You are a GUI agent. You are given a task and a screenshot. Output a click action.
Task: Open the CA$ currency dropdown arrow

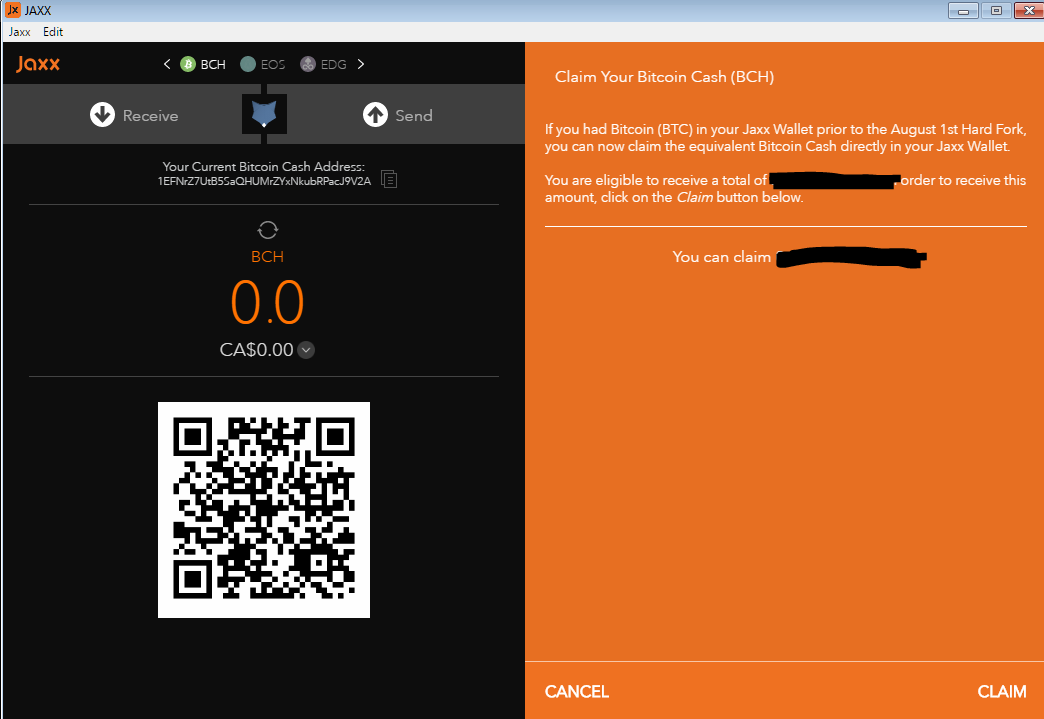[x=306, y=350]
